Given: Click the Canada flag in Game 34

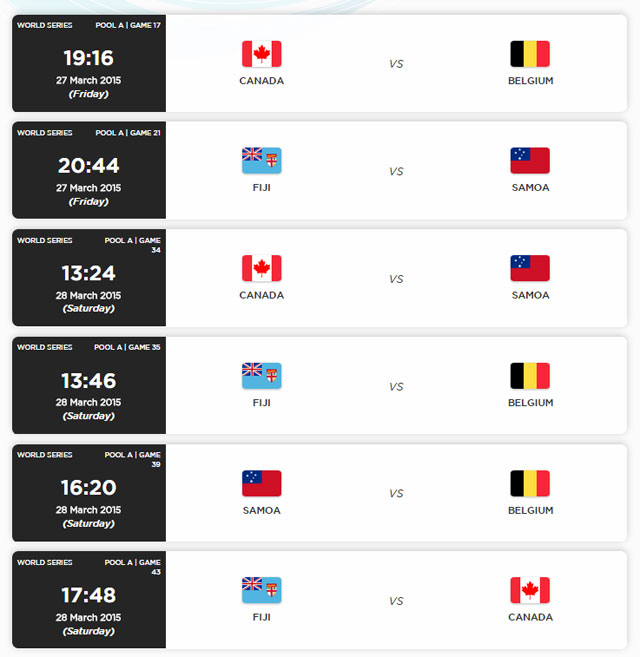Looking at the screenshot, I should point(262,268).
